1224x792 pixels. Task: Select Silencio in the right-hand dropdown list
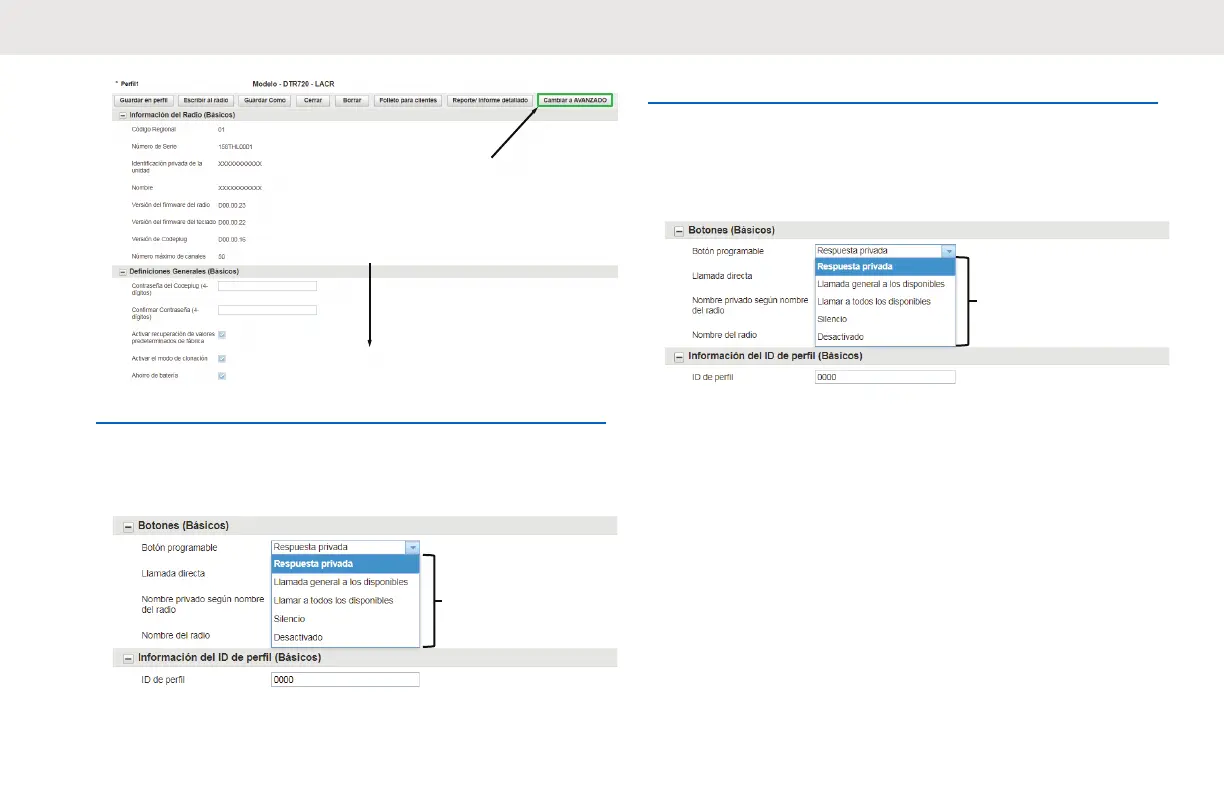(832, 319)
